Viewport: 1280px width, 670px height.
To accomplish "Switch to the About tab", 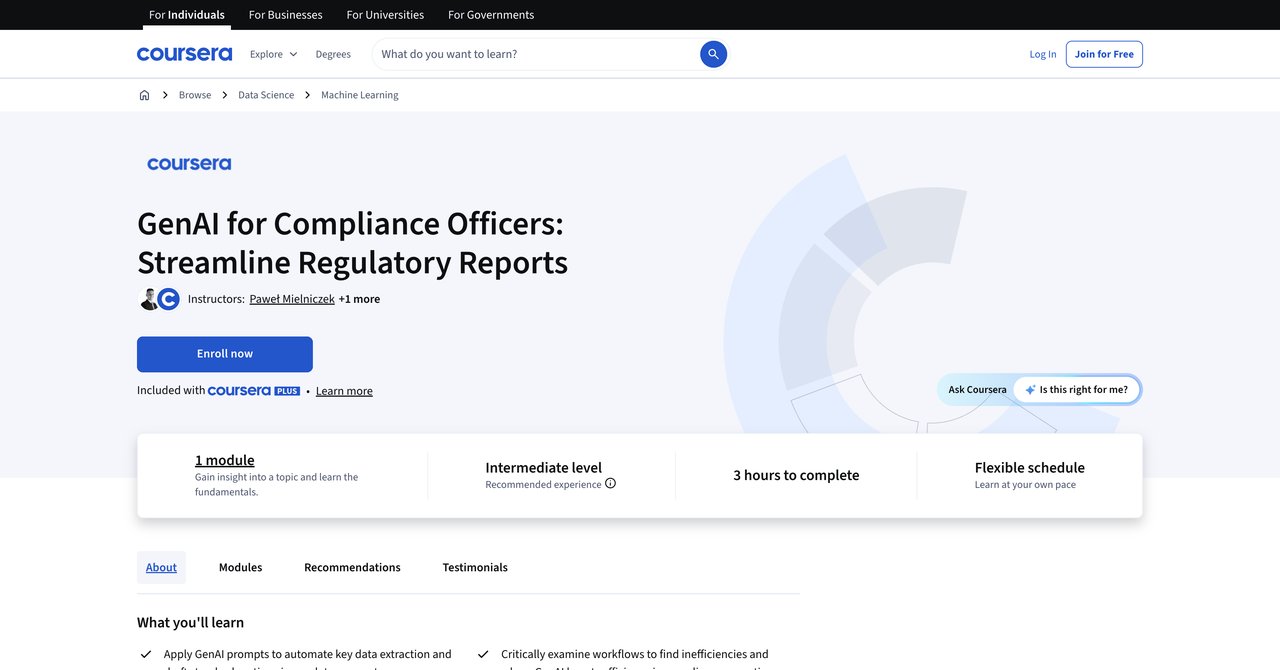I will pos(161,567).
